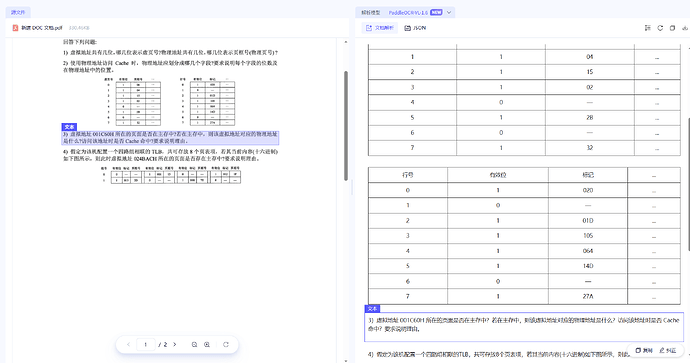Image resolution: width=690 pixels, height=363 pixels.
Task: Click question 4 paragraph in PDF preview
Action: click(170, 155)
